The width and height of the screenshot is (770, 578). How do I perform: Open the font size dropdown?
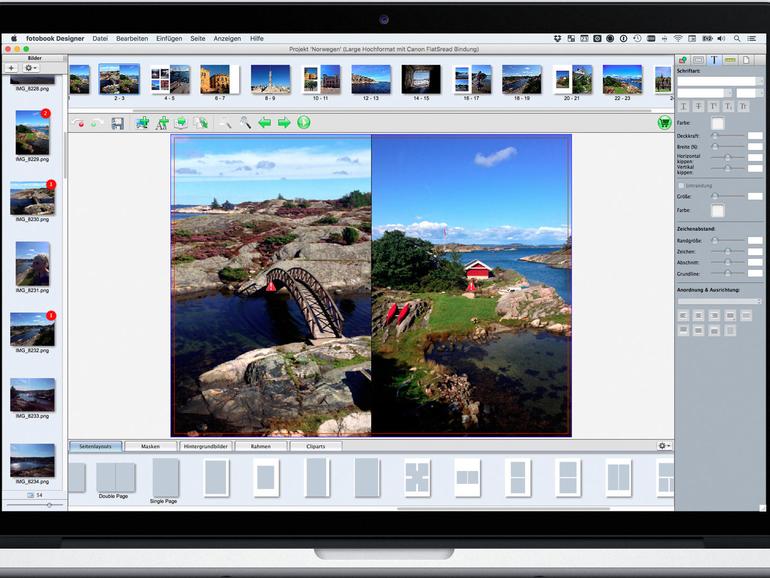[x=749, y=93]
